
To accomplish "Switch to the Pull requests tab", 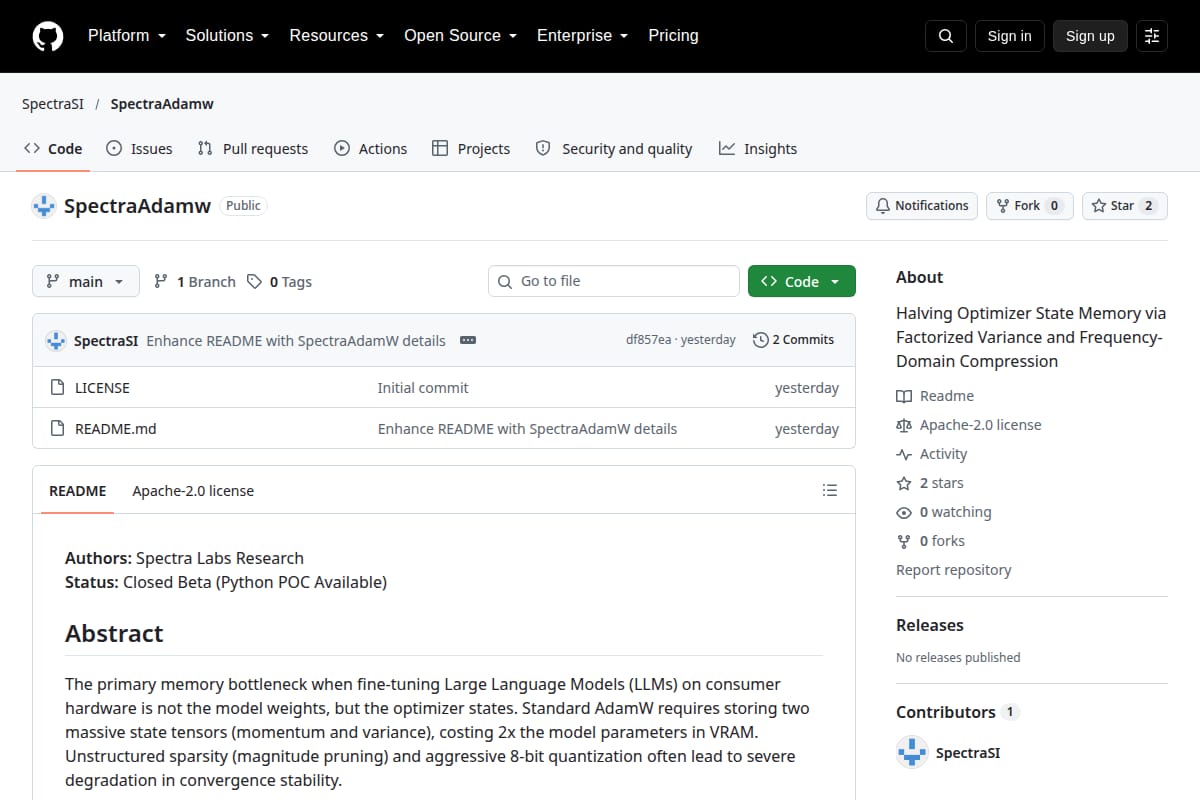I will coord(253,149).
